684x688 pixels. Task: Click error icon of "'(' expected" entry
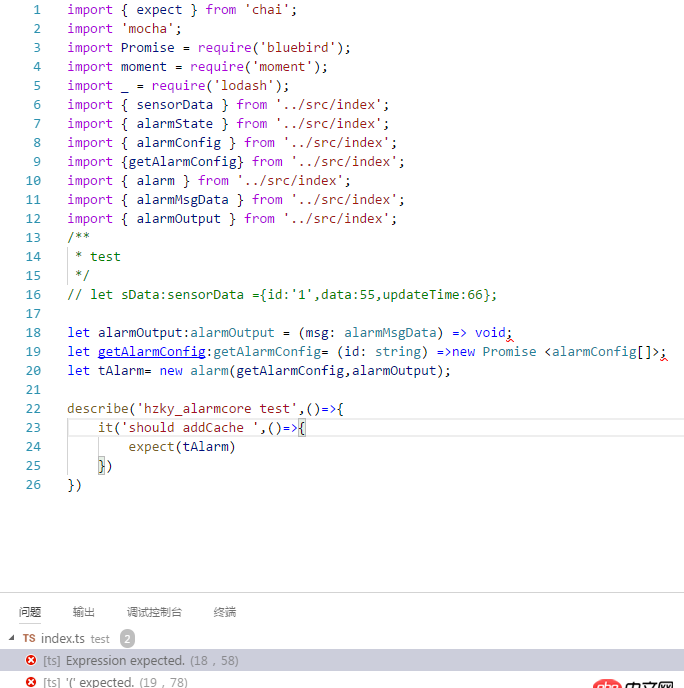(x=31, y=682)
